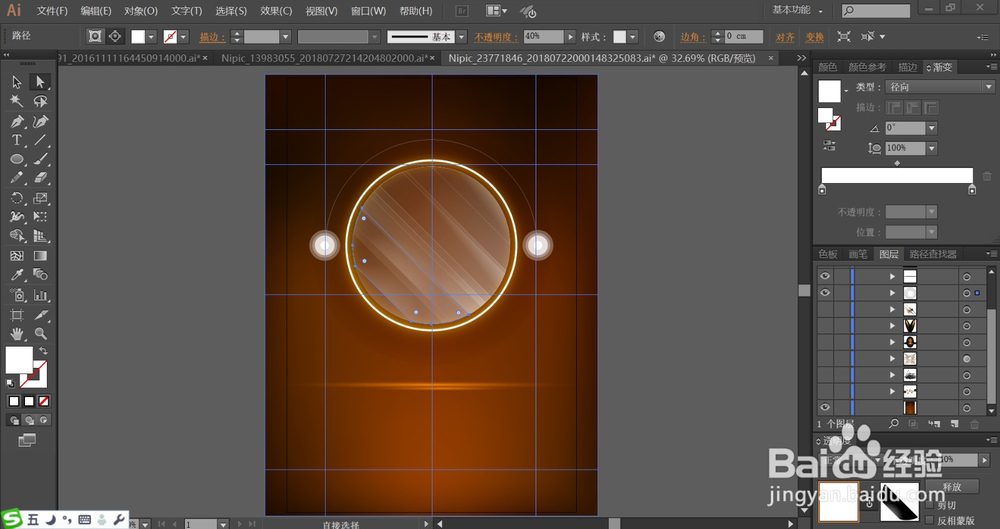Select the Symbol Sprayer tool

pos(17,295)
